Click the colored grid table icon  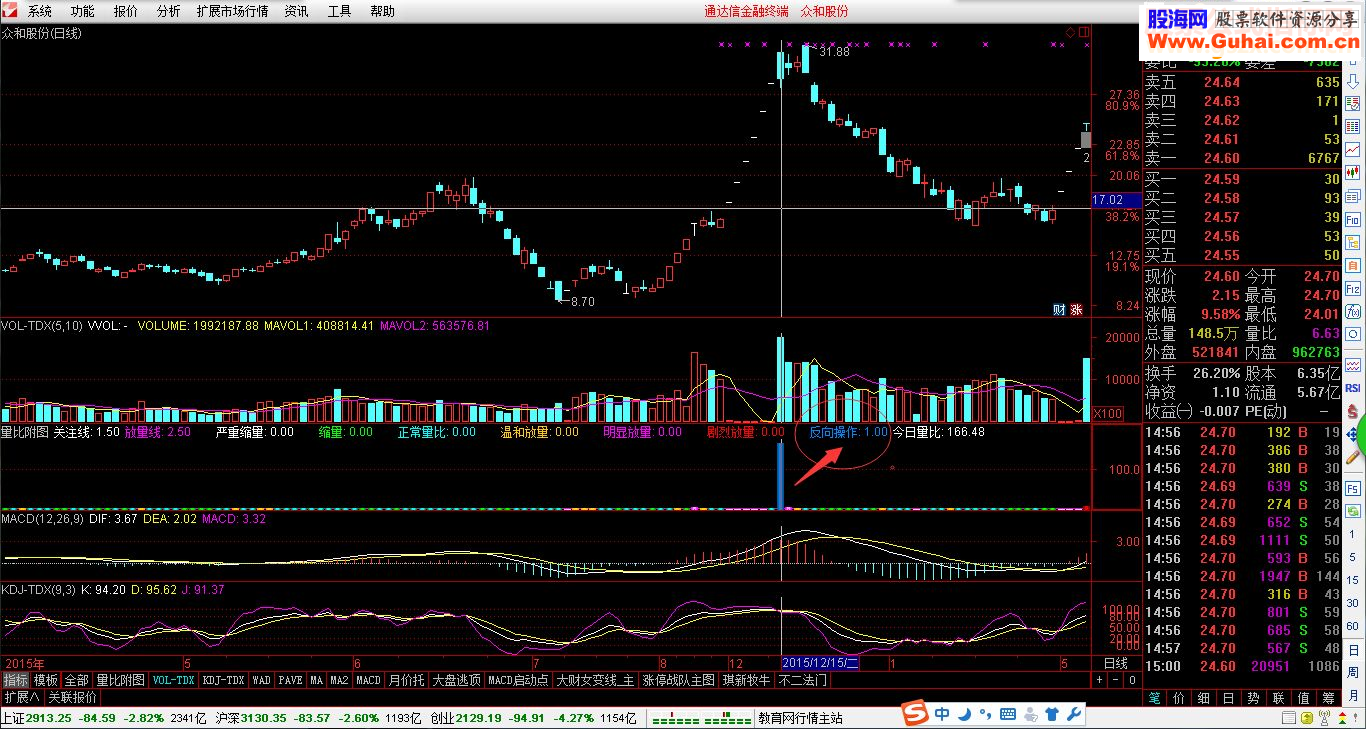tap(1352, 127)
